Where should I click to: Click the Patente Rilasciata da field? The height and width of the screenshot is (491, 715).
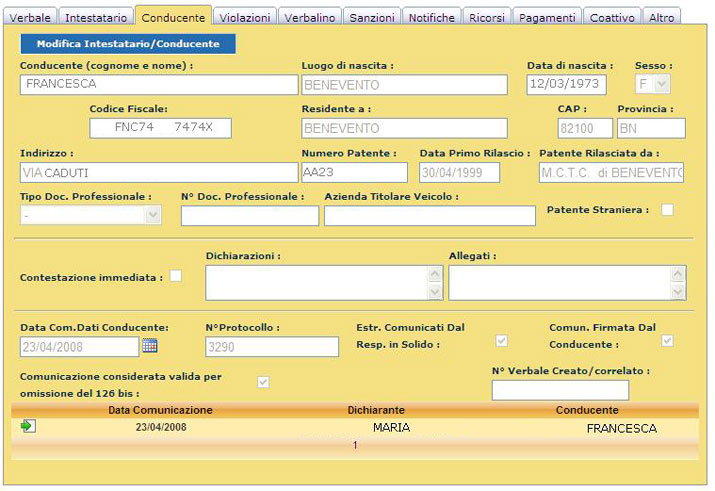[x=611, y=172]
